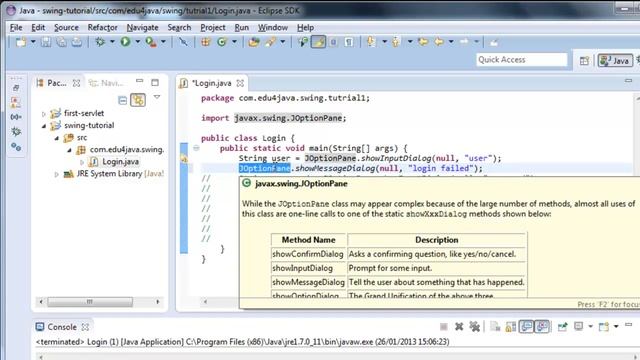
Task: Click the Back navigation arrow icon
Action: (439, 42)
